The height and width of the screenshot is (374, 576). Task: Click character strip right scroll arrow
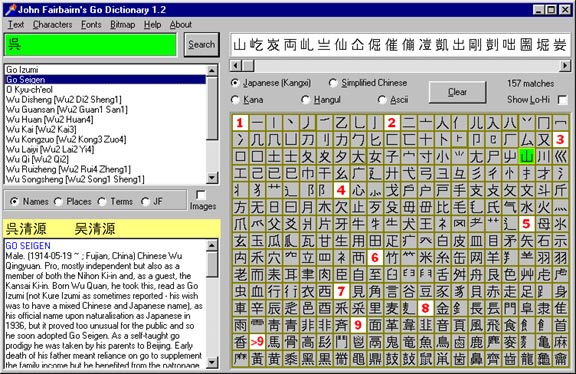pyautogui.click(x=565, y=66)
